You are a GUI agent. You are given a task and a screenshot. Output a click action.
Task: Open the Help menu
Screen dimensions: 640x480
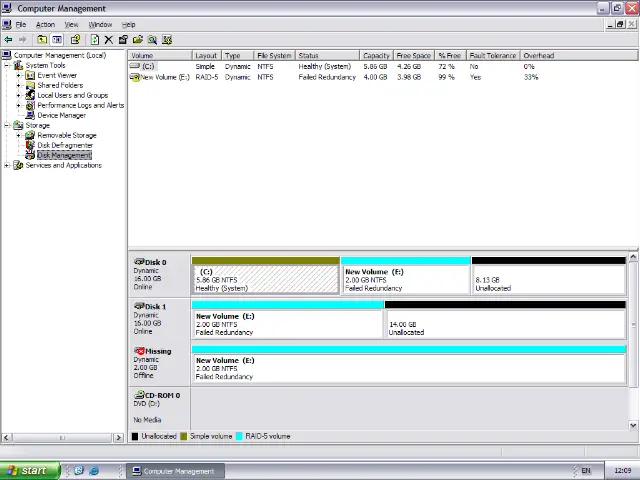[129, 24]
